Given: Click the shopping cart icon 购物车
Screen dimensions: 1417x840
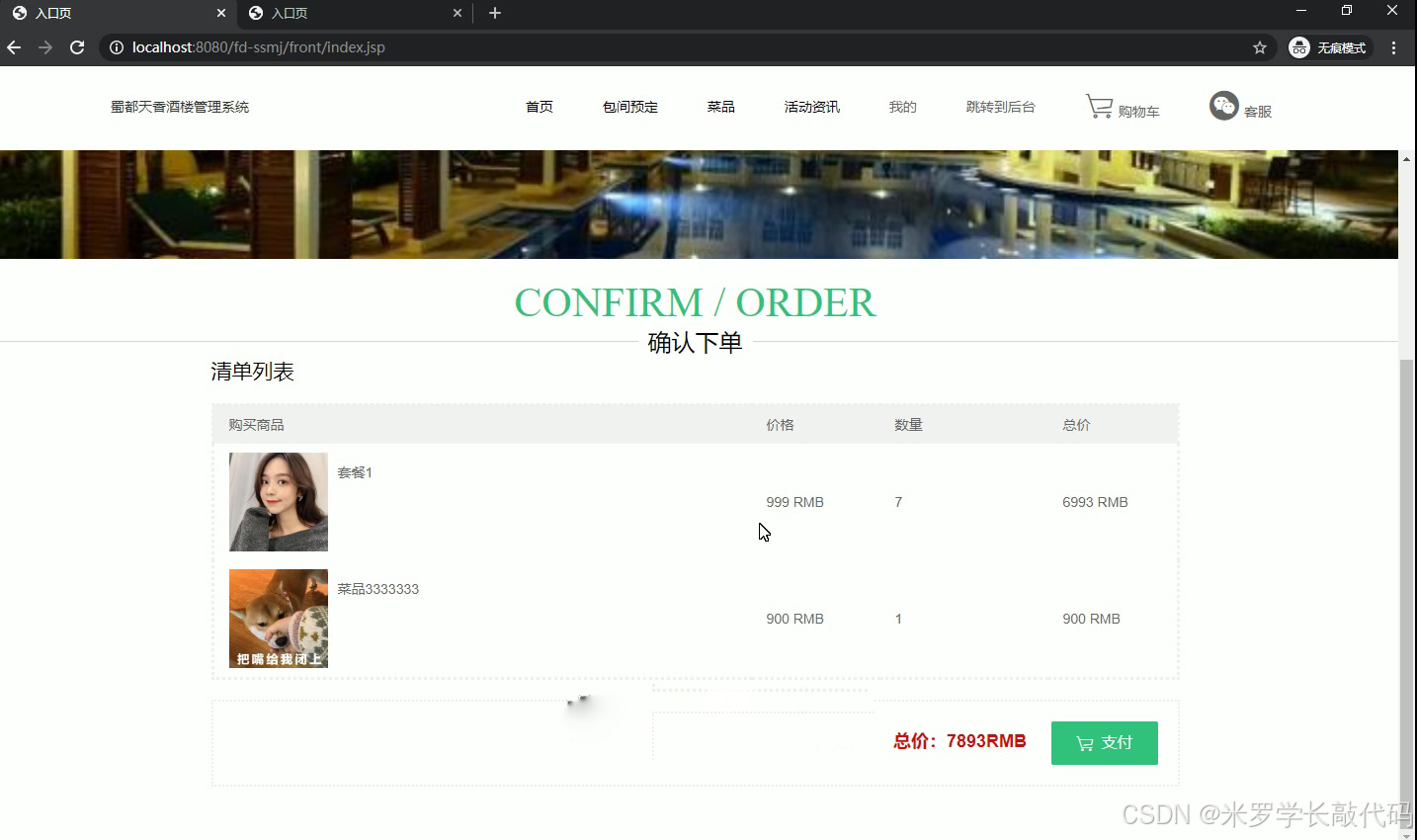Looking at the screenshot, I should point(1123,108).
